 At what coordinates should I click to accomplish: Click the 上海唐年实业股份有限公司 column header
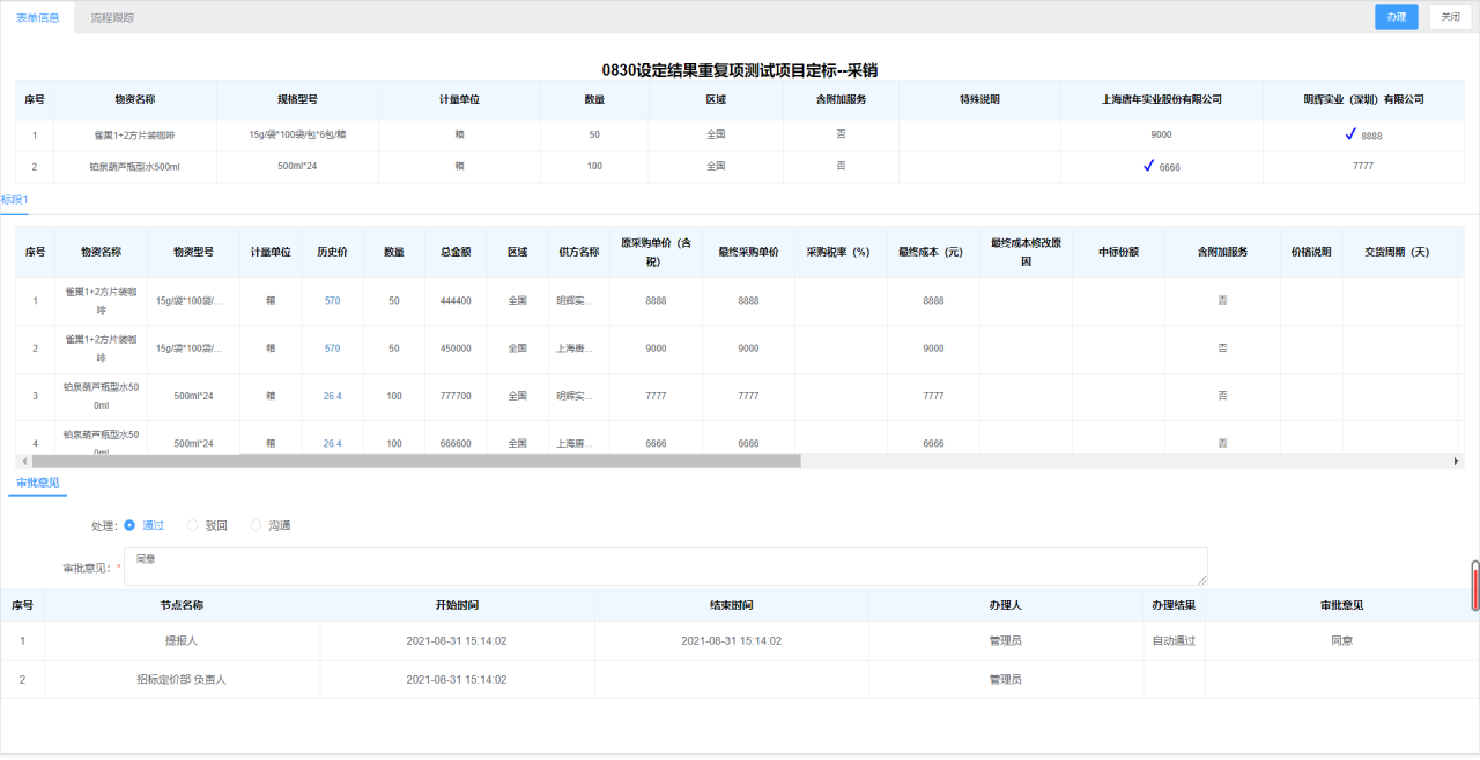(x=1161, y=100)
